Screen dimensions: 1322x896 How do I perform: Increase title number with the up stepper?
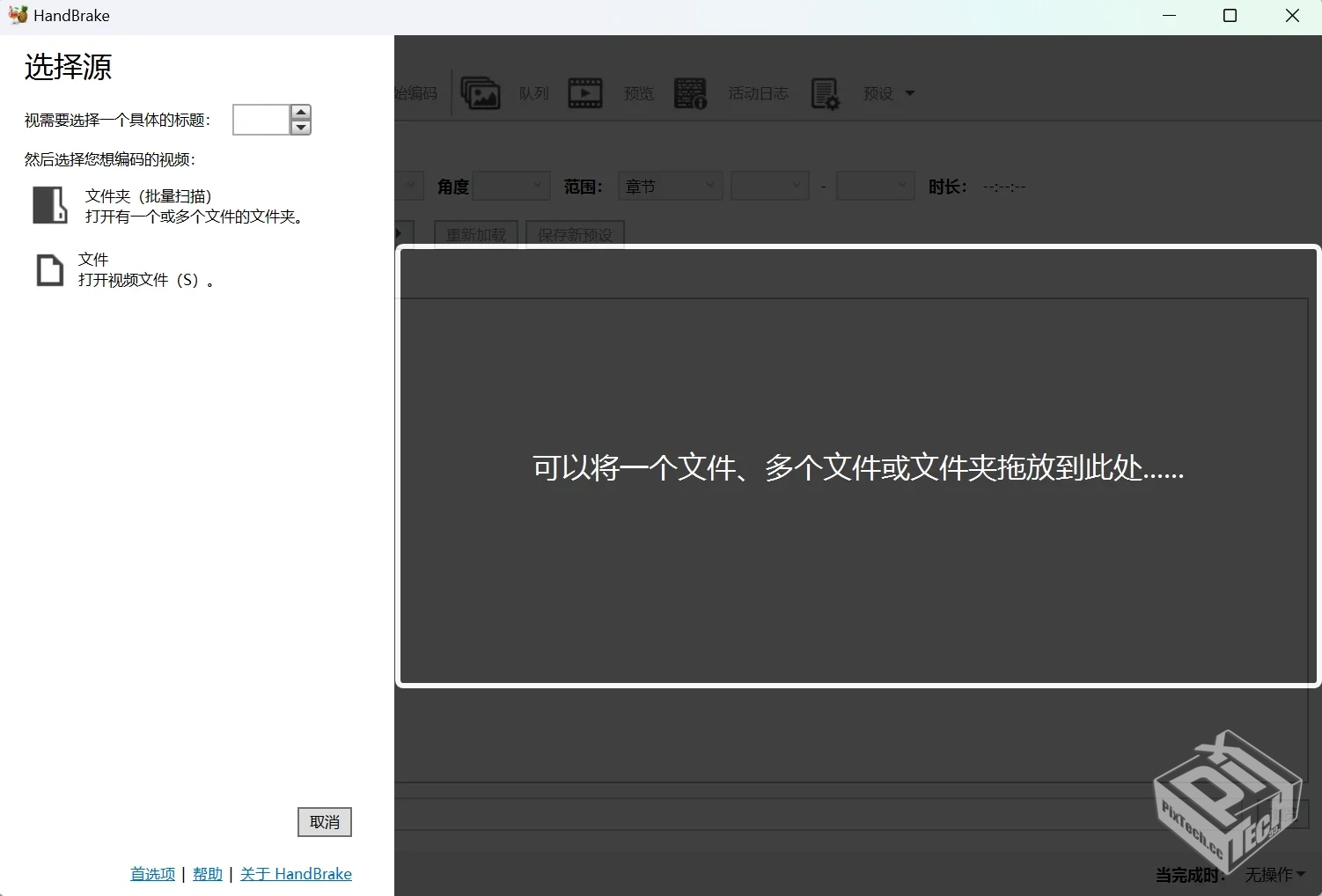pyautogui.click(x=300, y=113)
